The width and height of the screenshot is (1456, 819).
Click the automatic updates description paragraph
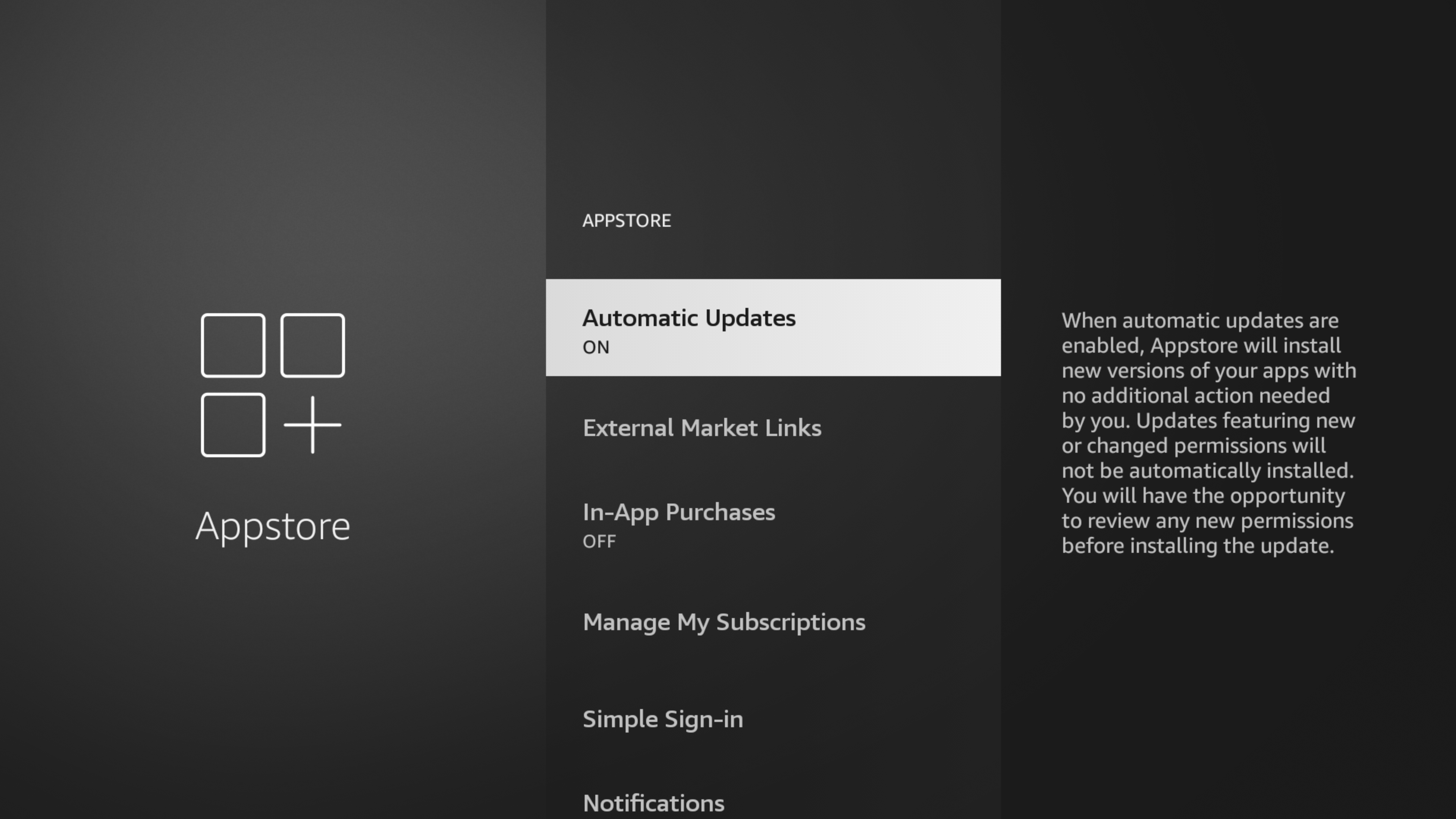(x=1208, y=433)
